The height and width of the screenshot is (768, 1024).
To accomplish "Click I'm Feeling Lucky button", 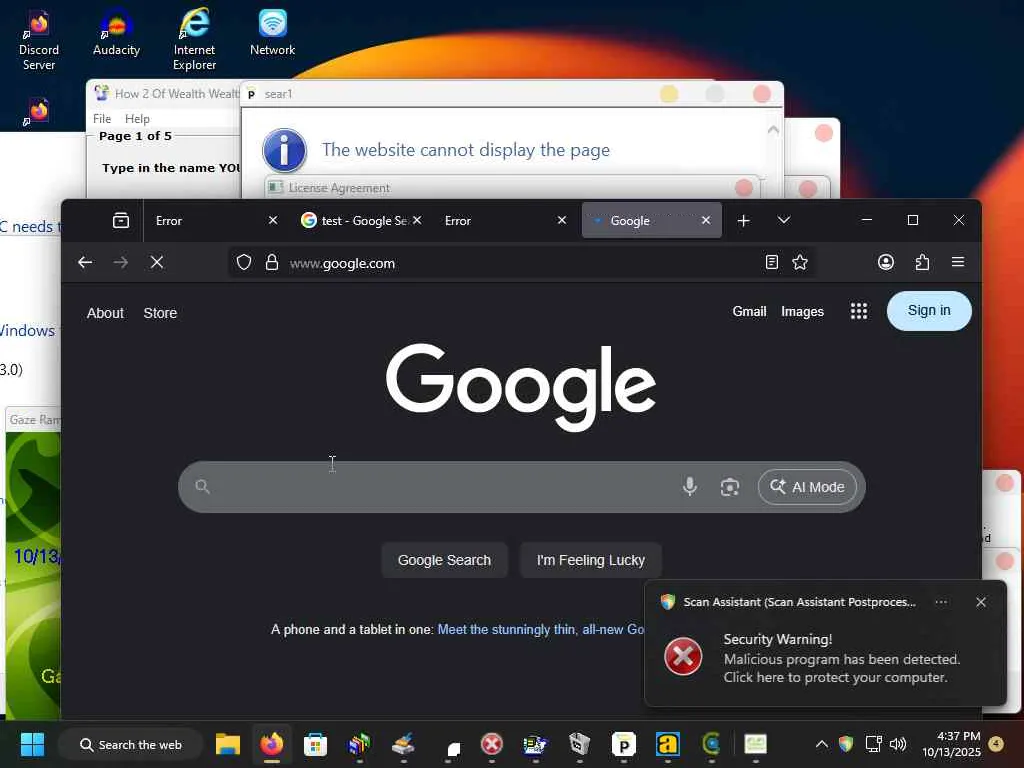I will pyautogui.click(x=590, y=560).
